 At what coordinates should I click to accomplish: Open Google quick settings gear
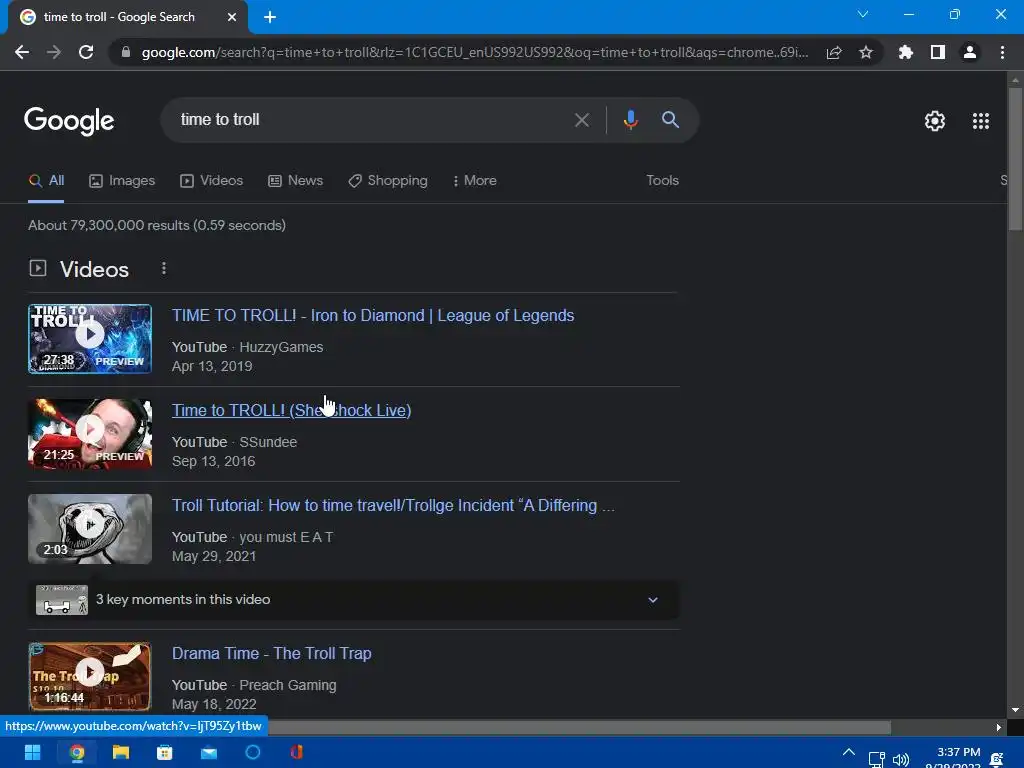935,121
